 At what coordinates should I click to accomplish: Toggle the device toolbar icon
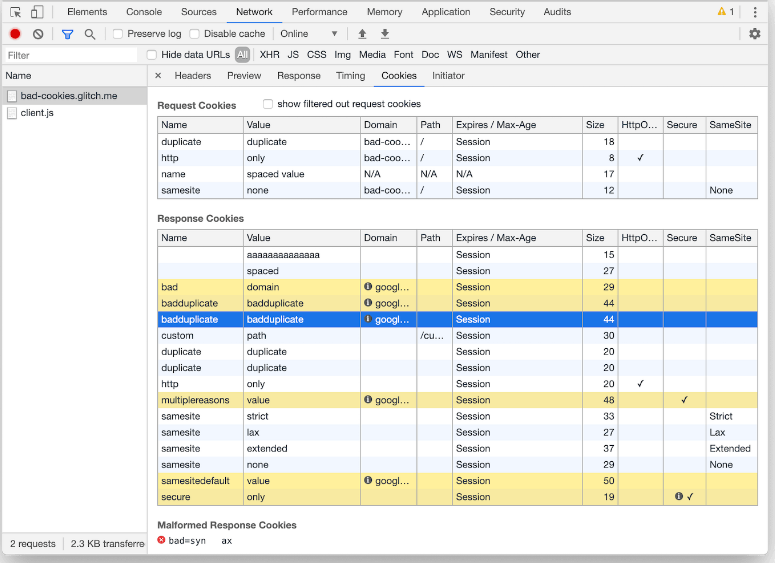click(x=37, y=12)
